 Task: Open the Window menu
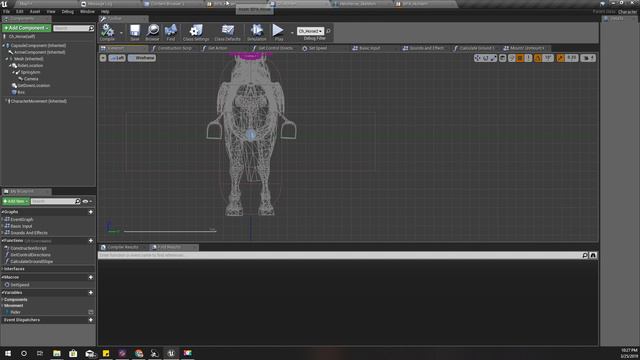[x=87, y=11]
